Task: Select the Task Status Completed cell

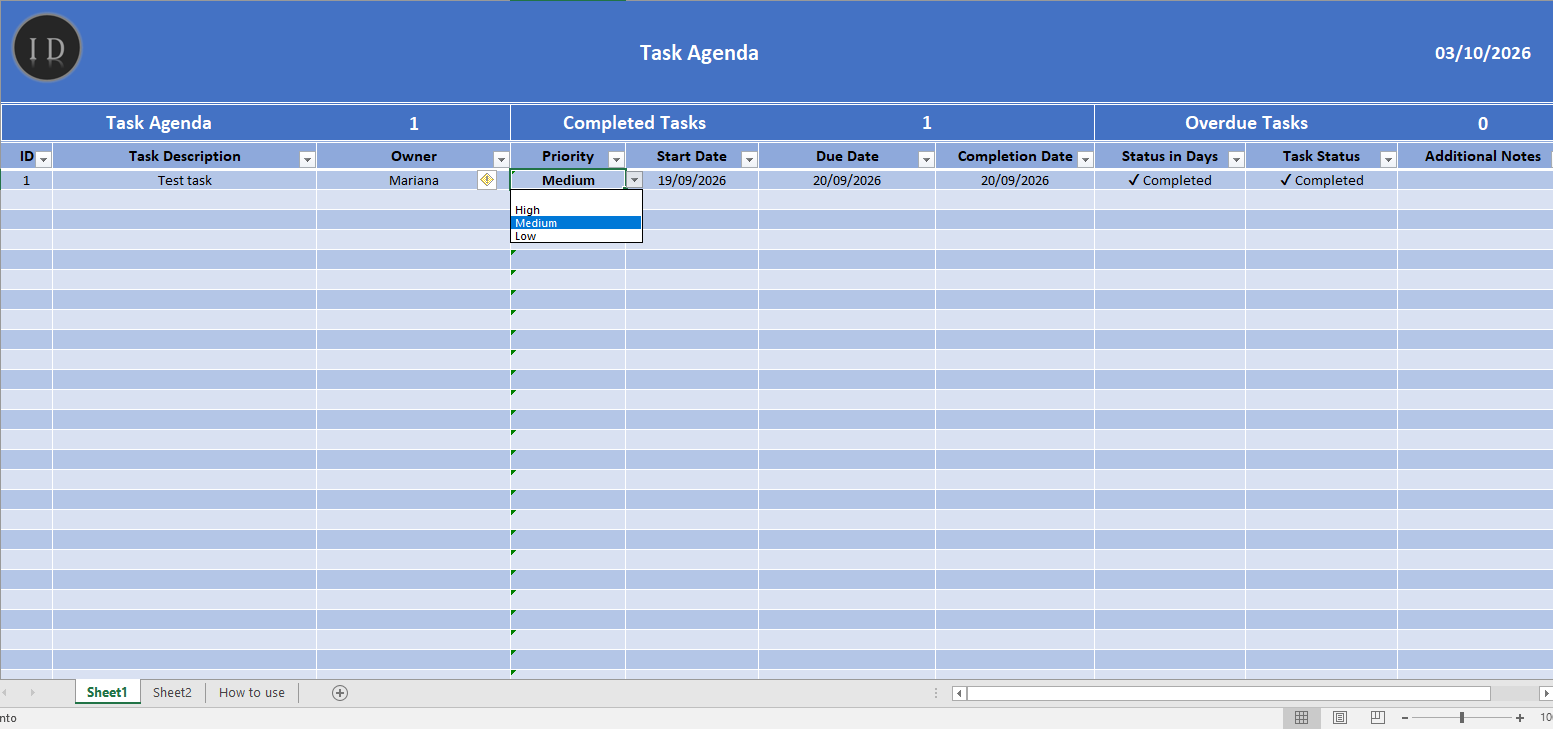Action: [1322, 181]
